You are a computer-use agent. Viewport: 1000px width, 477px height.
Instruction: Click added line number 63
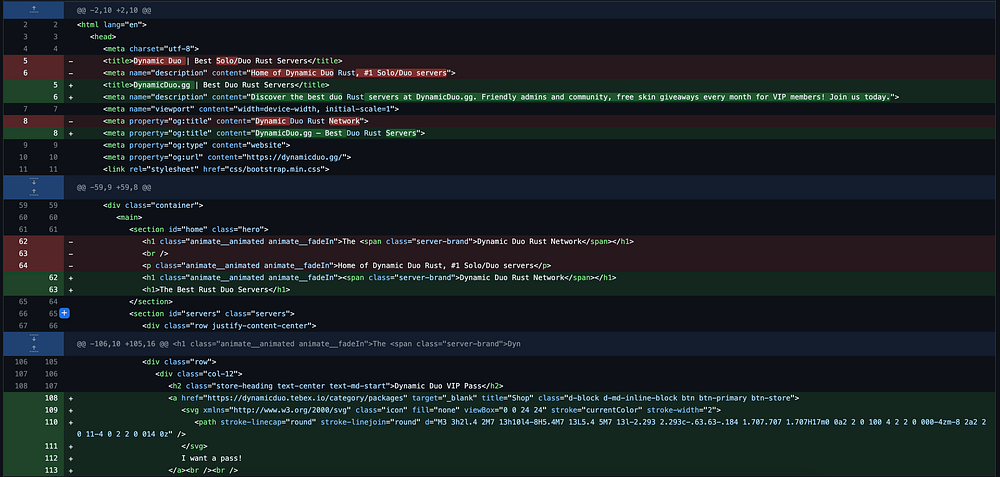[x=54, y=290]
